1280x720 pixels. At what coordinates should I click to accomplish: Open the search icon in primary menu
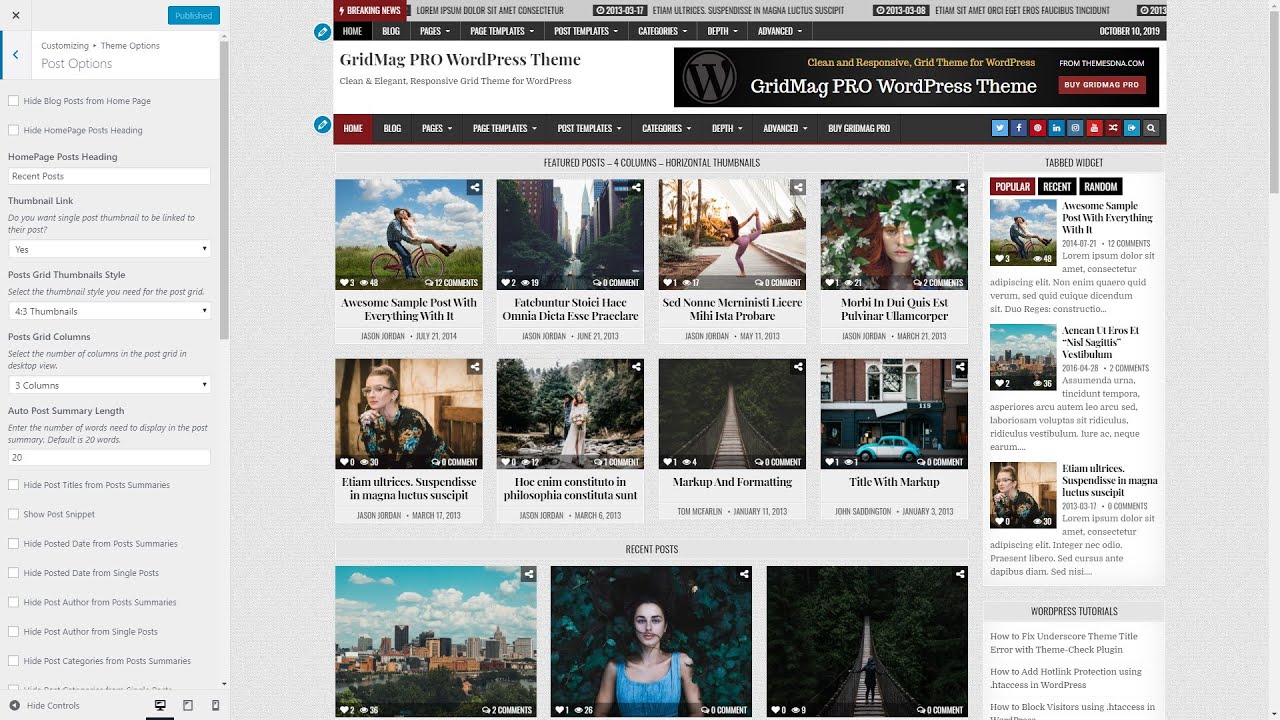pos(1151,128)
